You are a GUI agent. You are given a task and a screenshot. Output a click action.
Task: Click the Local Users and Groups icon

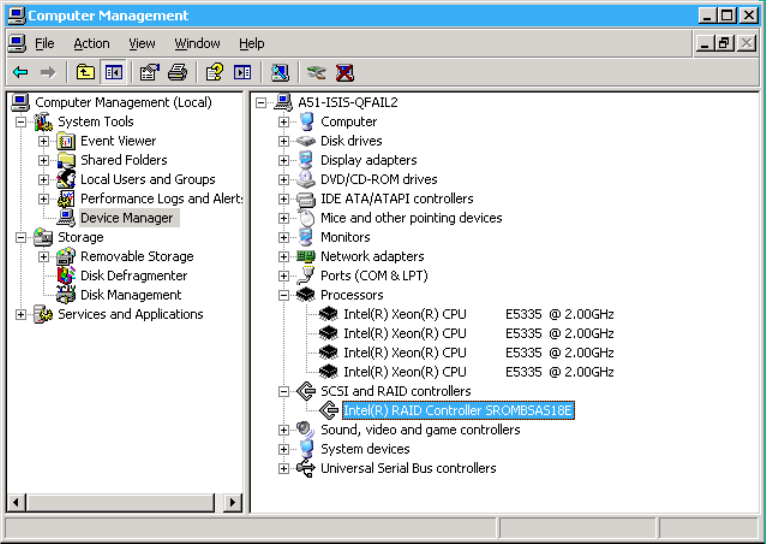pyautogui.click(x=65, y=179)
